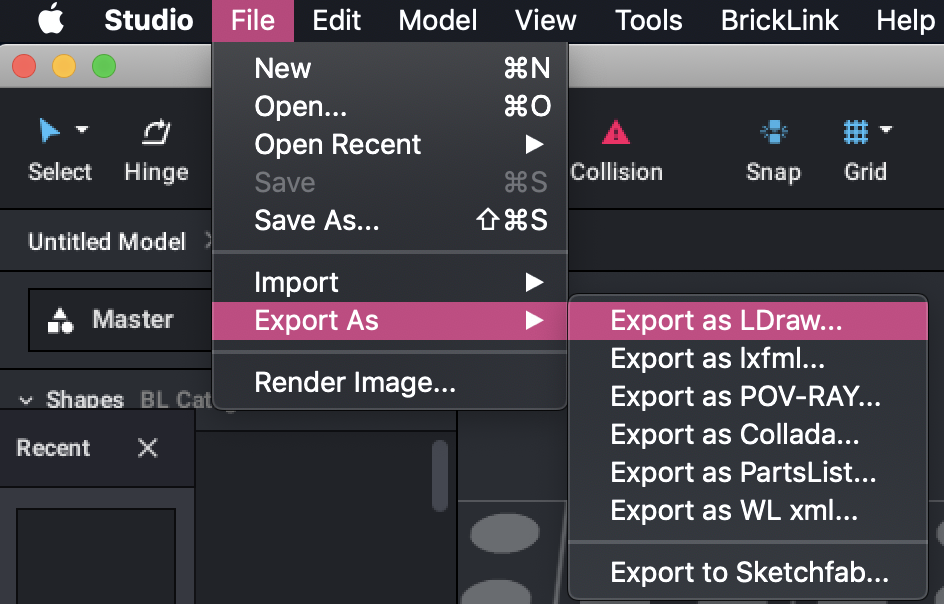Collapse the Shapes section chevron
Screen dimensions: 944x604
point(26,401)
